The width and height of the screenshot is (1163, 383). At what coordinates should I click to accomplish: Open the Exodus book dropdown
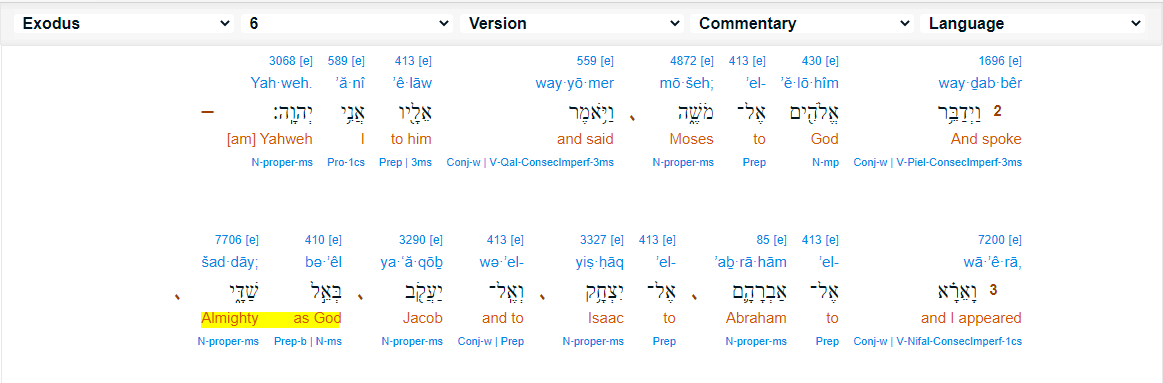(123, 23)
